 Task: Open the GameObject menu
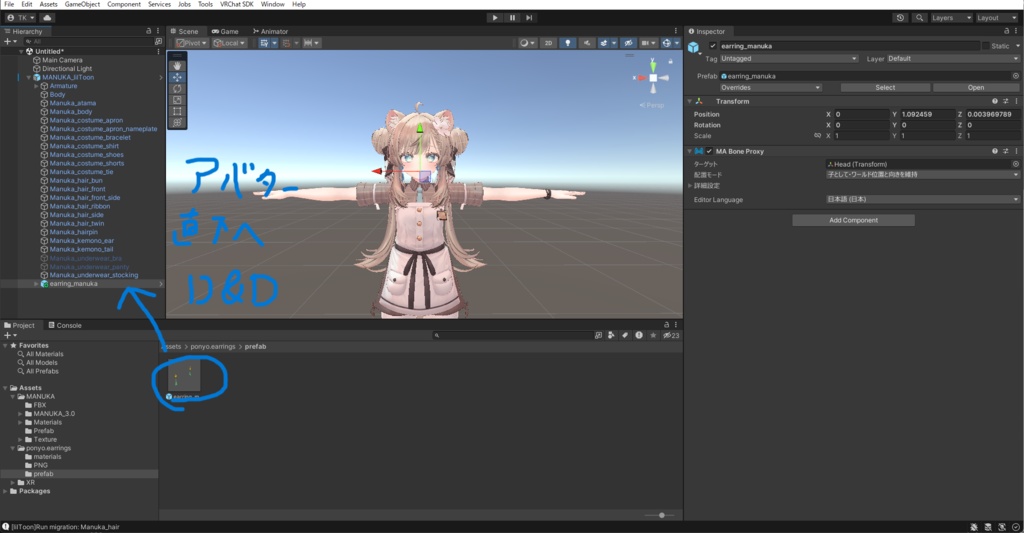point(82,4)
